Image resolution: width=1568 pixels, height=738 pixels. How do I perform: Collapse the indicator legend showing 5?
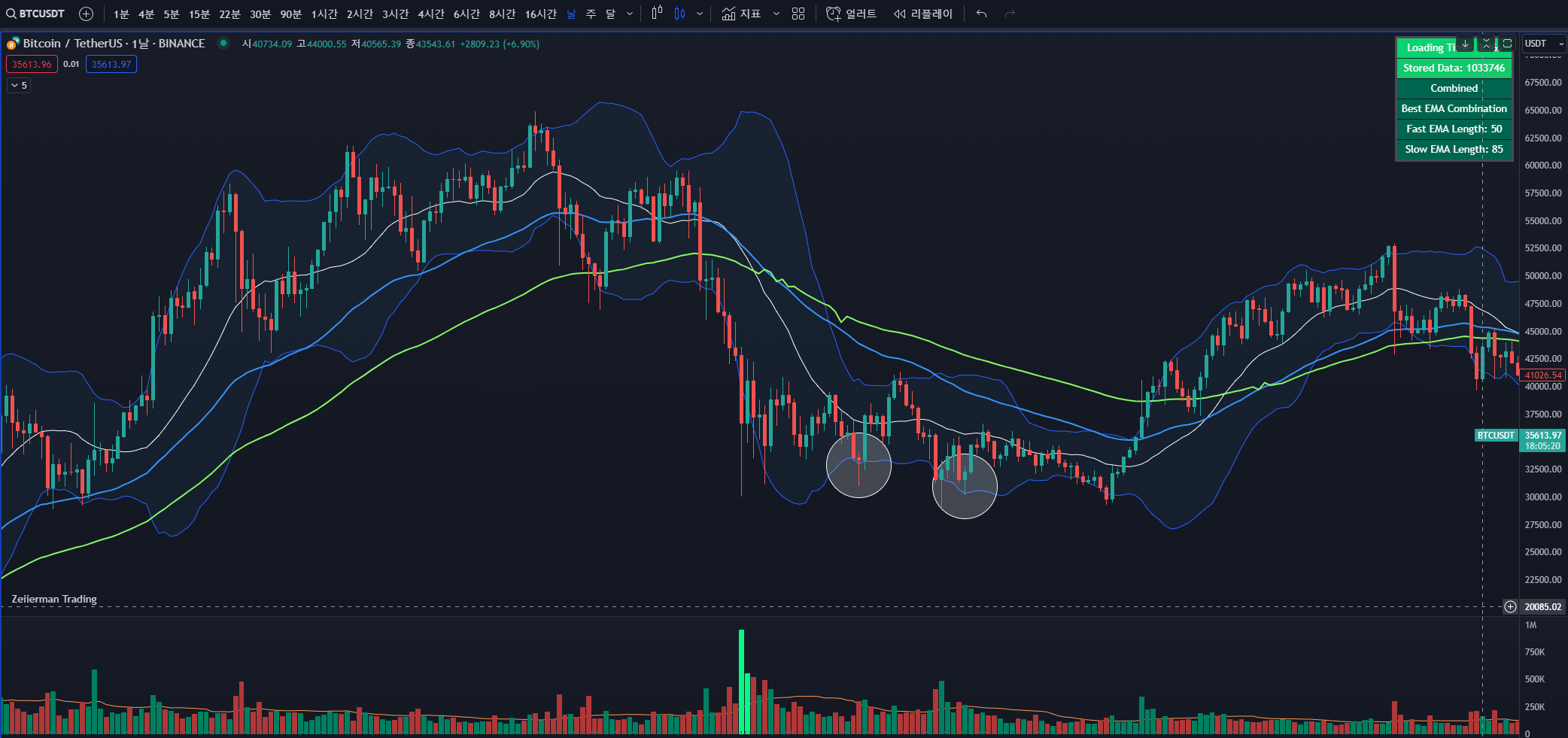[19, 86]
